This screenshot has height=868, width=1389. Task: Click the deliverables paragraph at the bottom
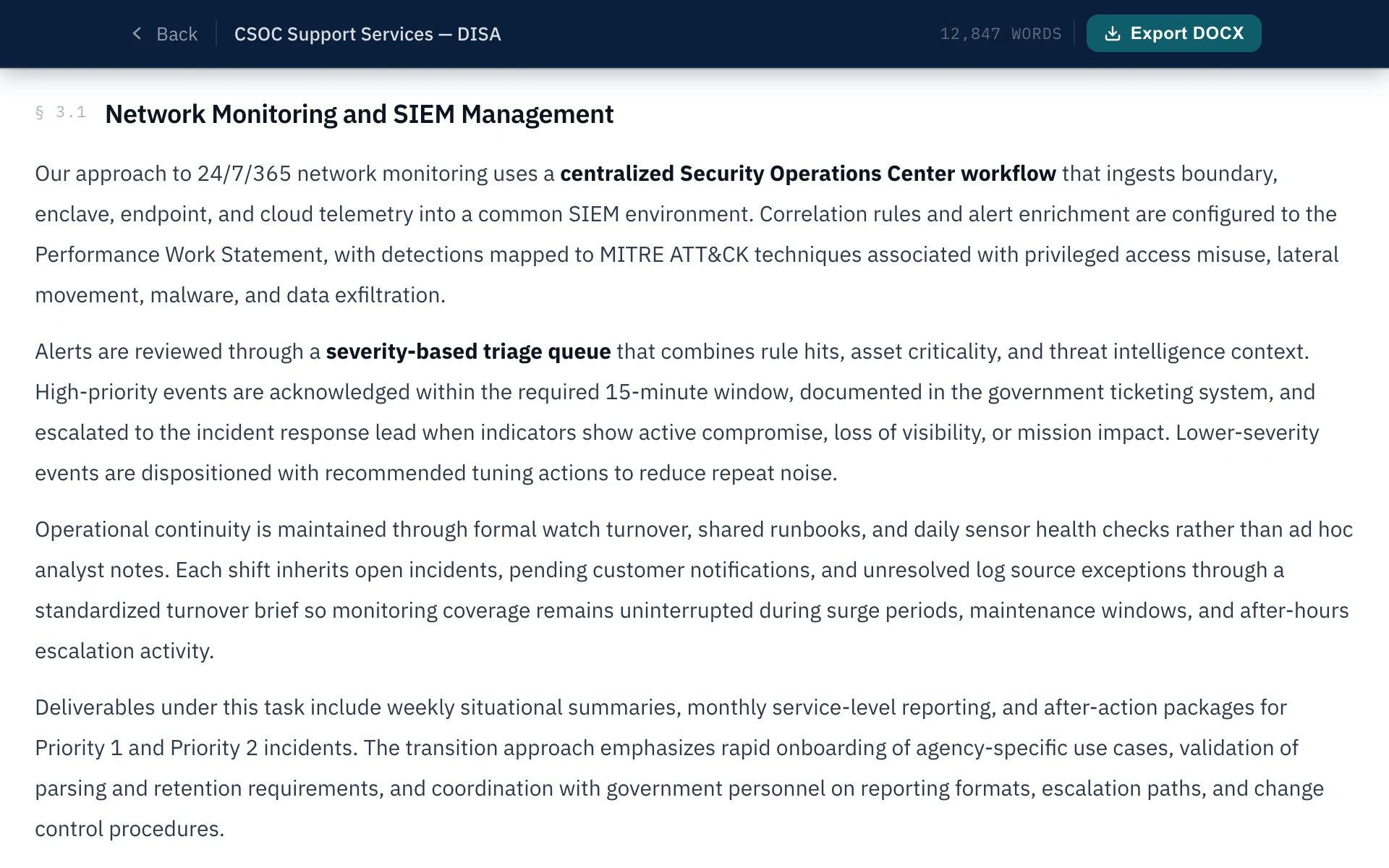pos(651,767)
